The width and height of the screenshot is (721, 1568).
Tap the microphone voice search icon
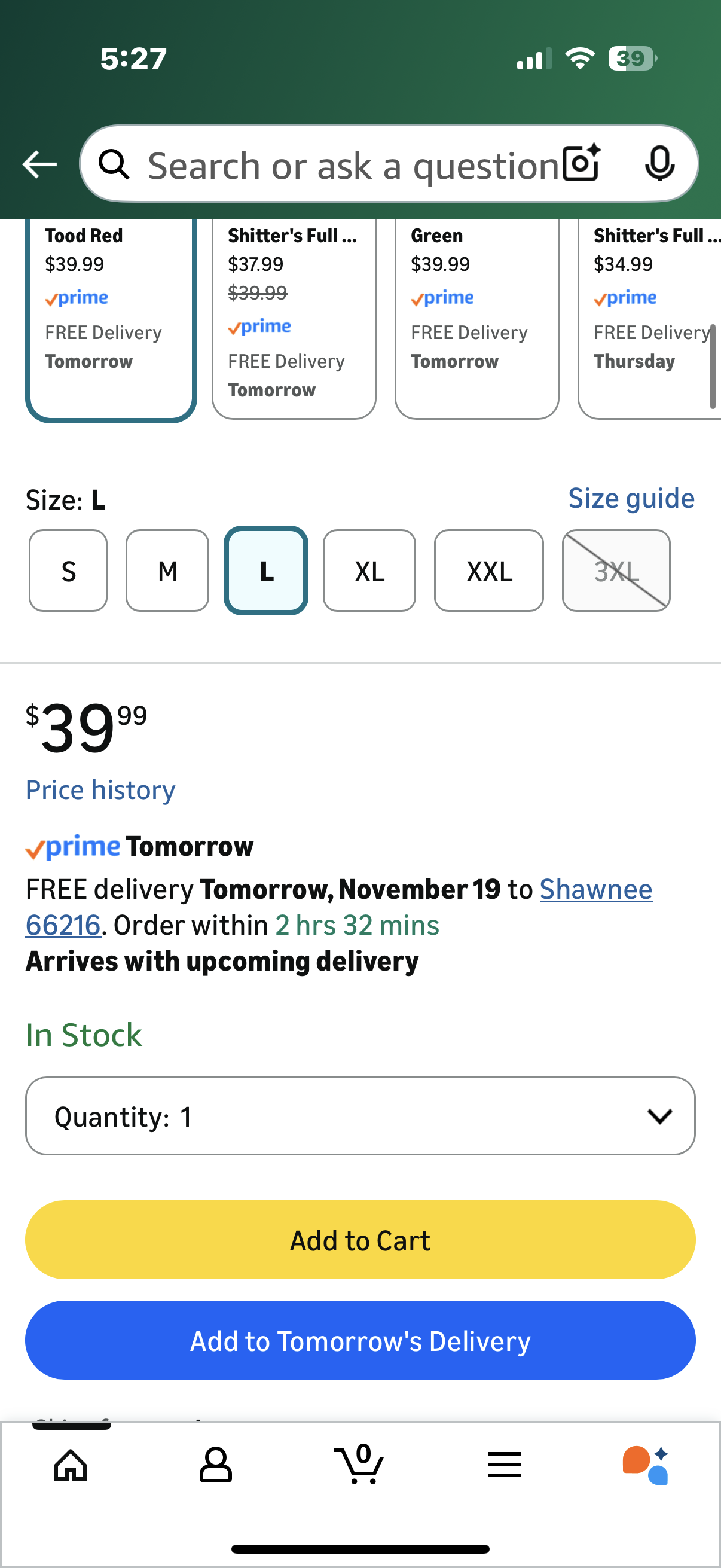[x=659, y=164]
